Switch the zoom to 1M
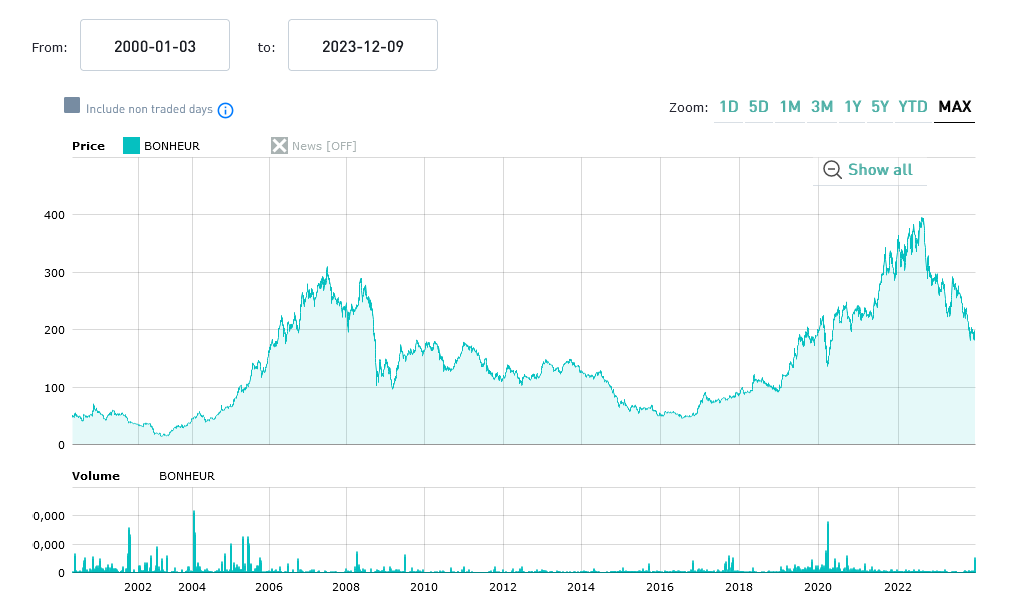Screen dimensions: 1021x614 pyautogui.click(x=790, y=107)
